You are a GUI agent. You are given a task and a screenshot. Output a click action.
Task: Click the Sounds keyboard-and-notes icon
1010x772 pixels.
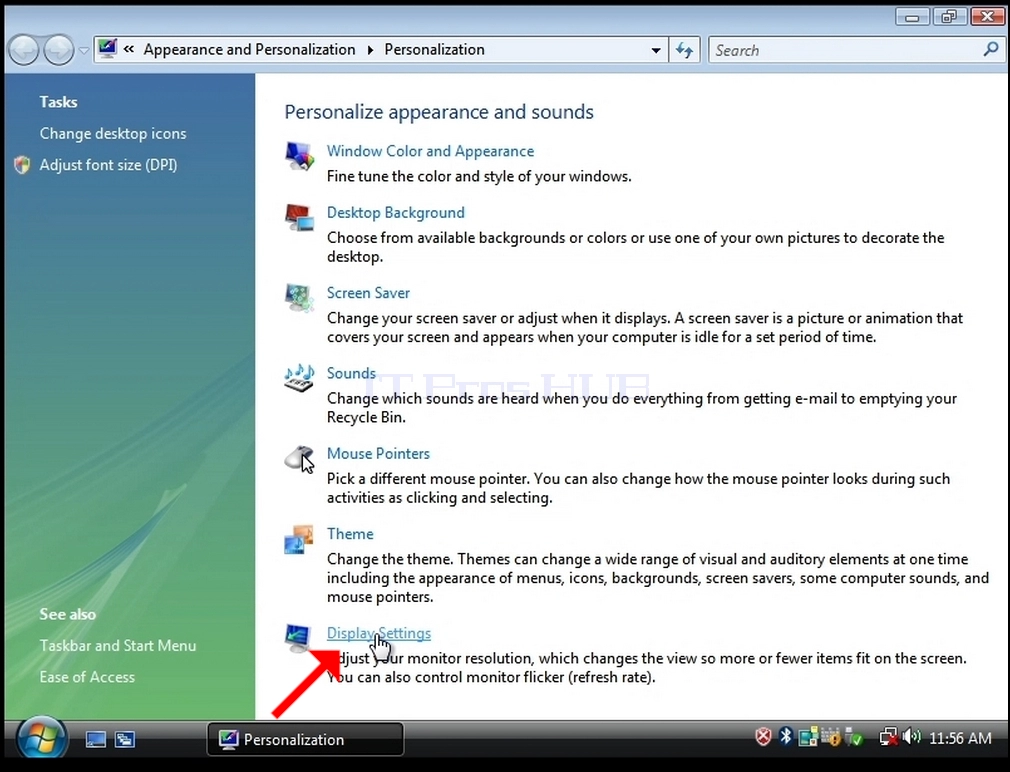pyautogui.click(x=300, y=378)
